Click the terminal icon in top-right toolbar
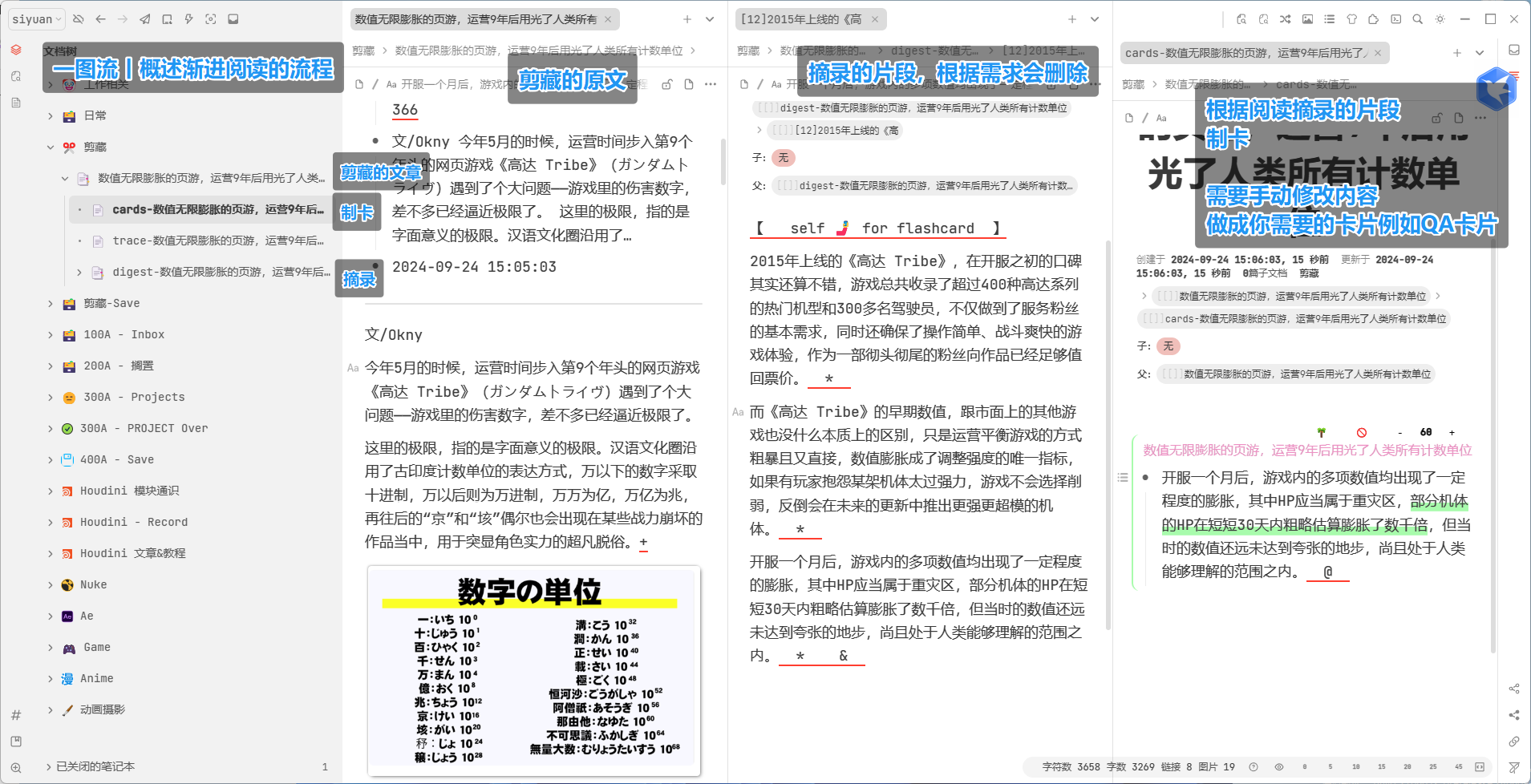The height and width of the screenshot is (784, 1531). pyautogui.click(x=1395, y=19)
